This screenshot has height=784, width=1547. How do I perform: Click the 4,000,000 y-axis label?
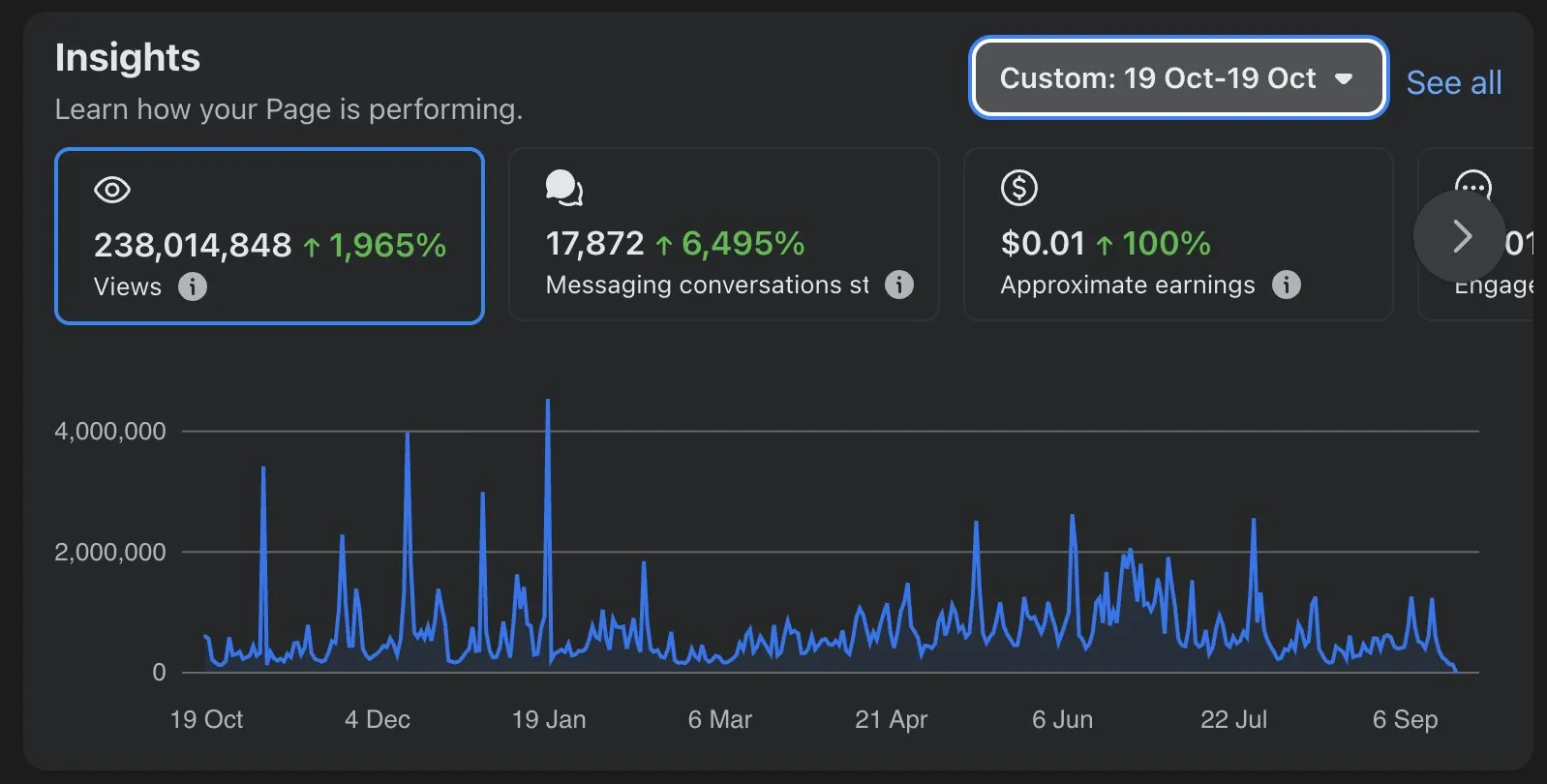pyautogui.click(x=110, y=431)
